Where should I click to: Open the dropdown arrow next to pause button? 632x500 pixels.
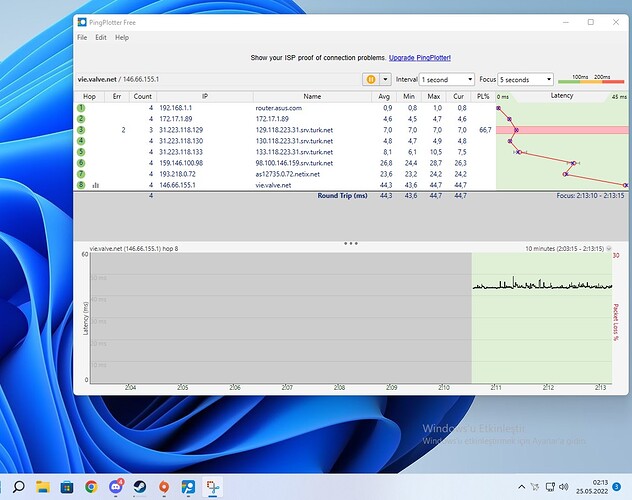coord(385,79)
